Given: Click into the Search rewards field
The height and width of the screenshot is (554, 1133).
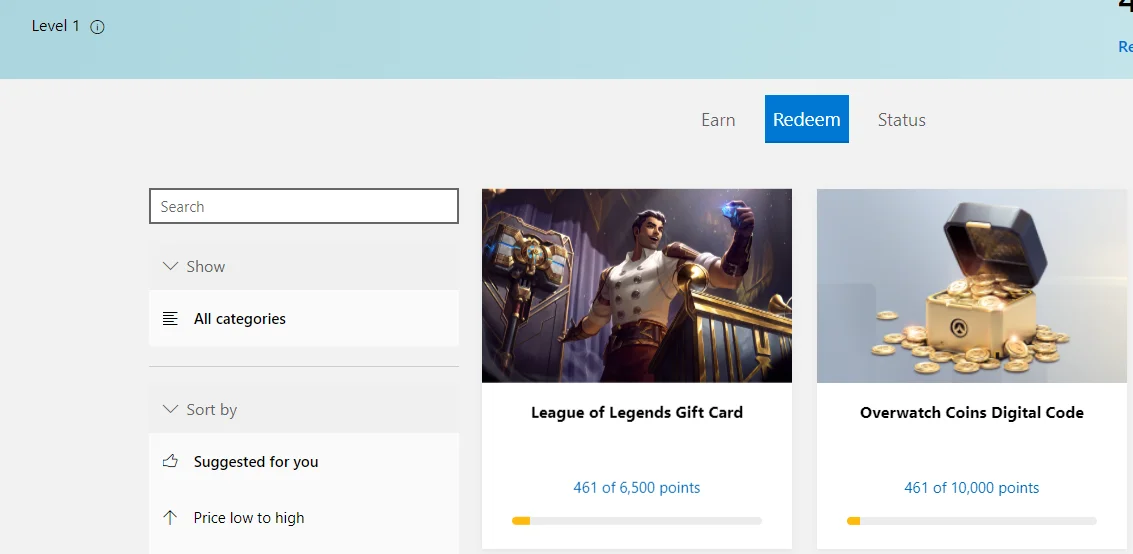Looking at the screenshot, I should [303, 207].
